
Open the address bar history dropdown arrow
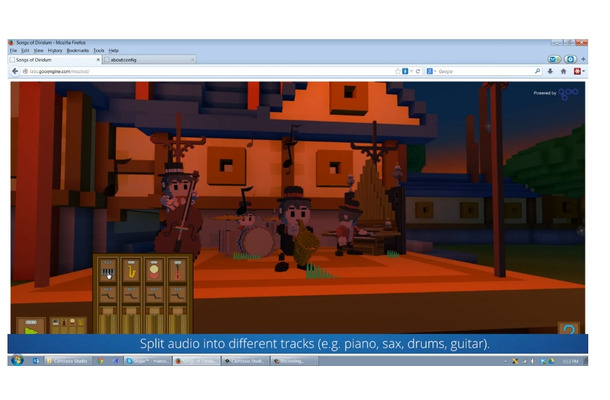pos(412,71)
